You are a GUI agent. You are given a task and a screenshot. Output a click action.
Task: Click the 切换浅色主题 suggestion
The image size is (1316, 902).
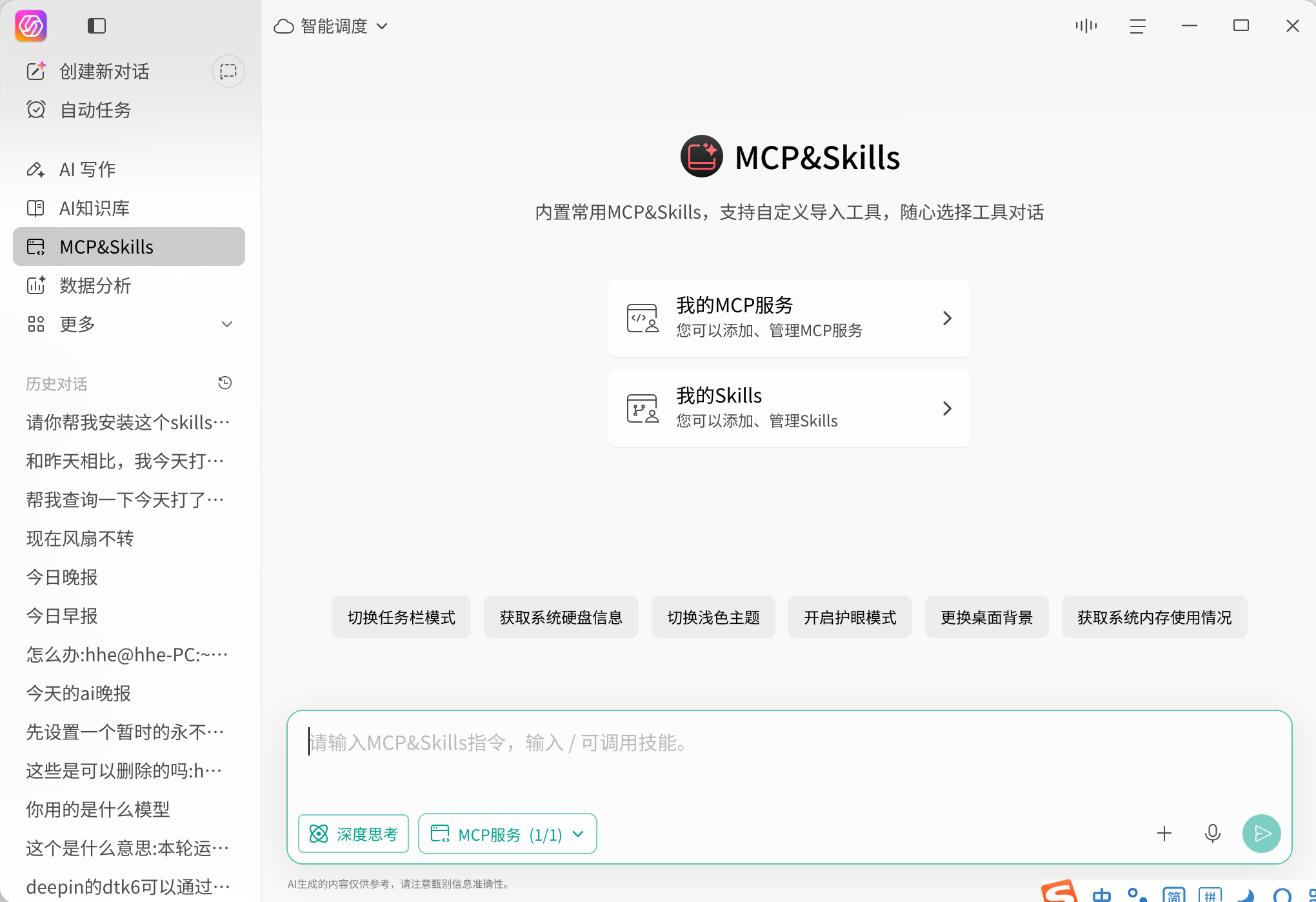point(713,617)
